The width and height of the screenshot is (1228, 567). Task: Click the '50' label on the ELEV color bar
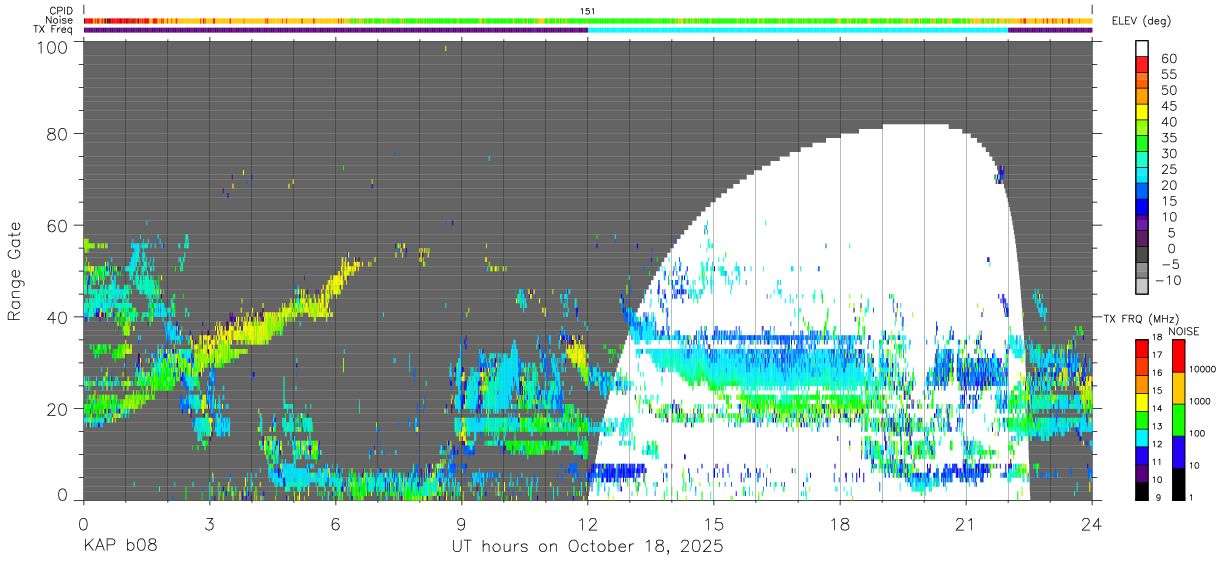click(x=1168, y=91)
